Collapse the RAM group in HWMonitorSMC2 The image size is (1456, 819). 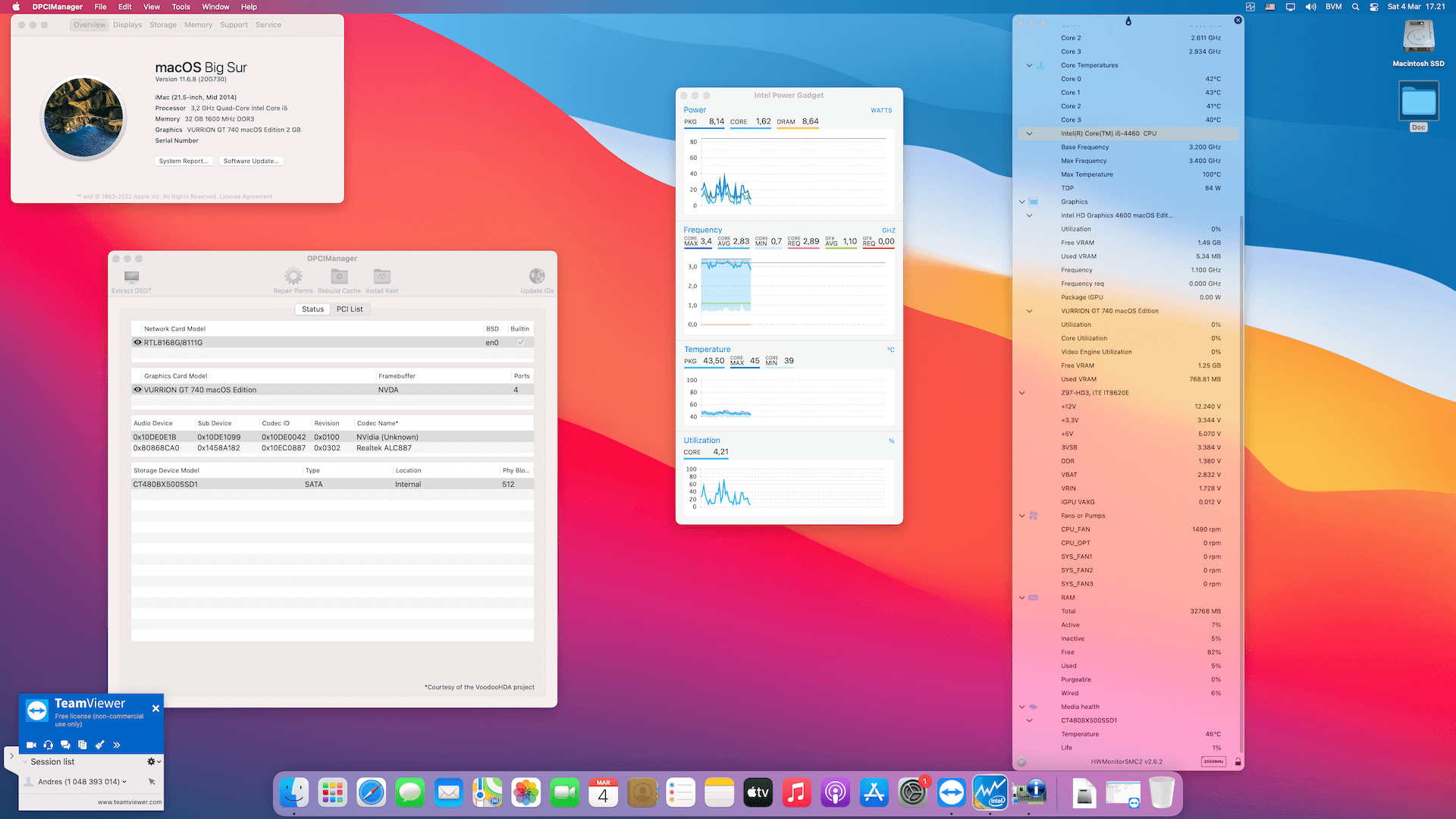1021,598
